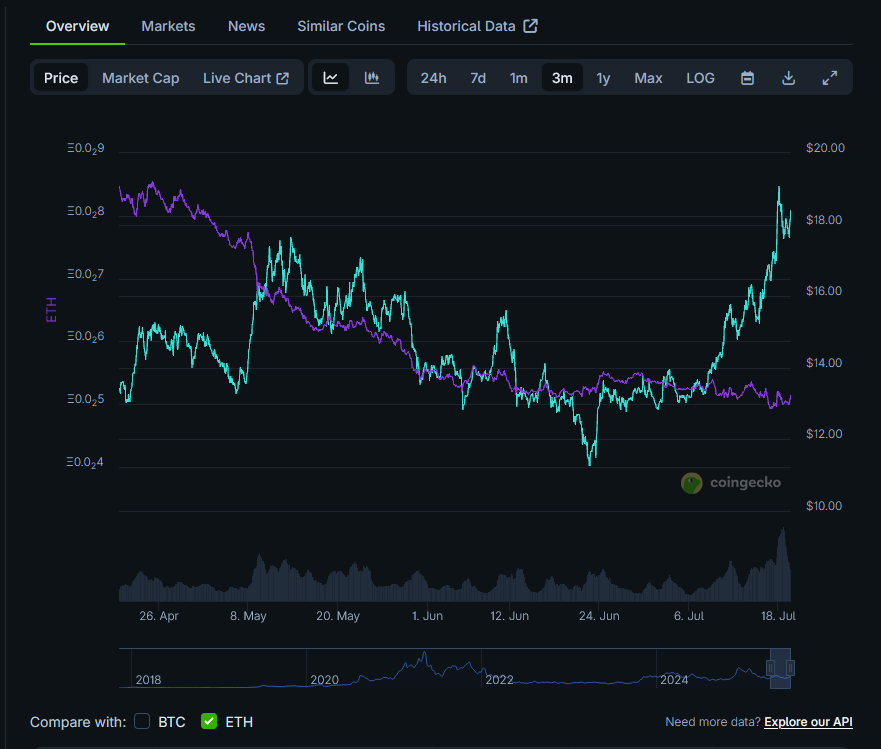The image size is (881, 749).
Task: Open the Markets tab
Action: (x=168, y=26)
